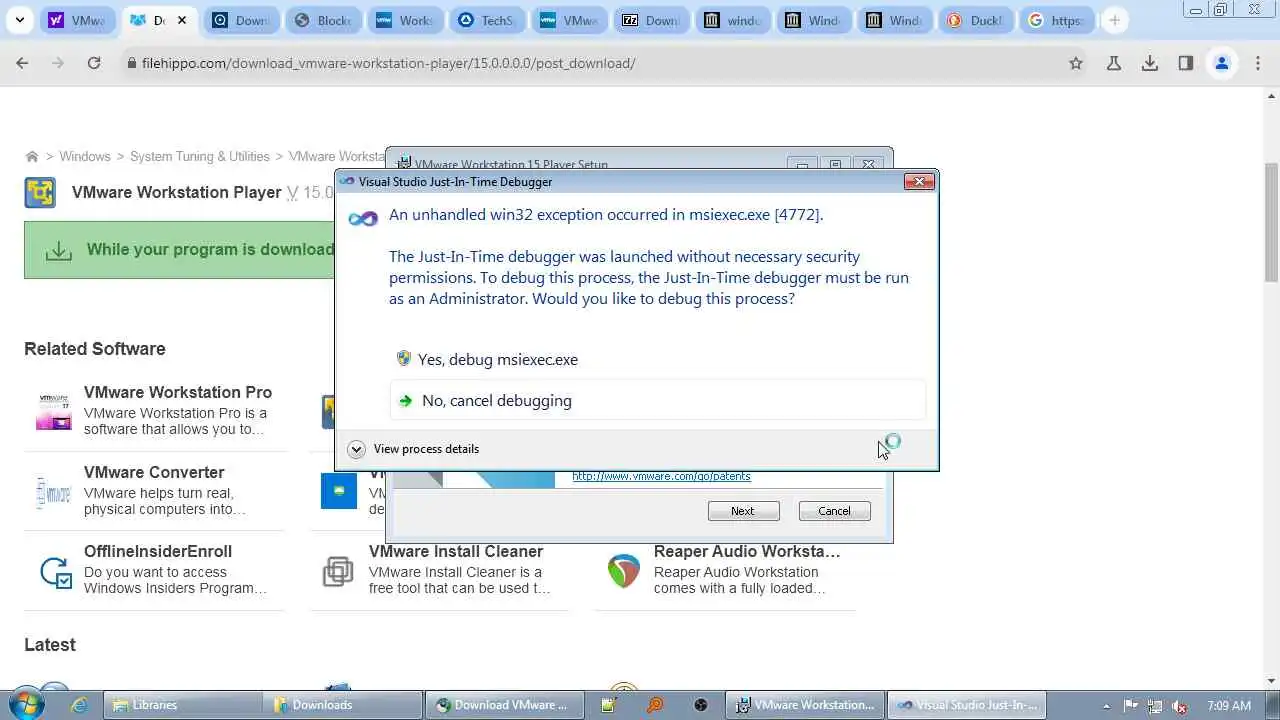1280x720 pixels.
Task: Click the page vertical scrollbar thumb
Action: pyautogui.click(x=1271, y=222)
